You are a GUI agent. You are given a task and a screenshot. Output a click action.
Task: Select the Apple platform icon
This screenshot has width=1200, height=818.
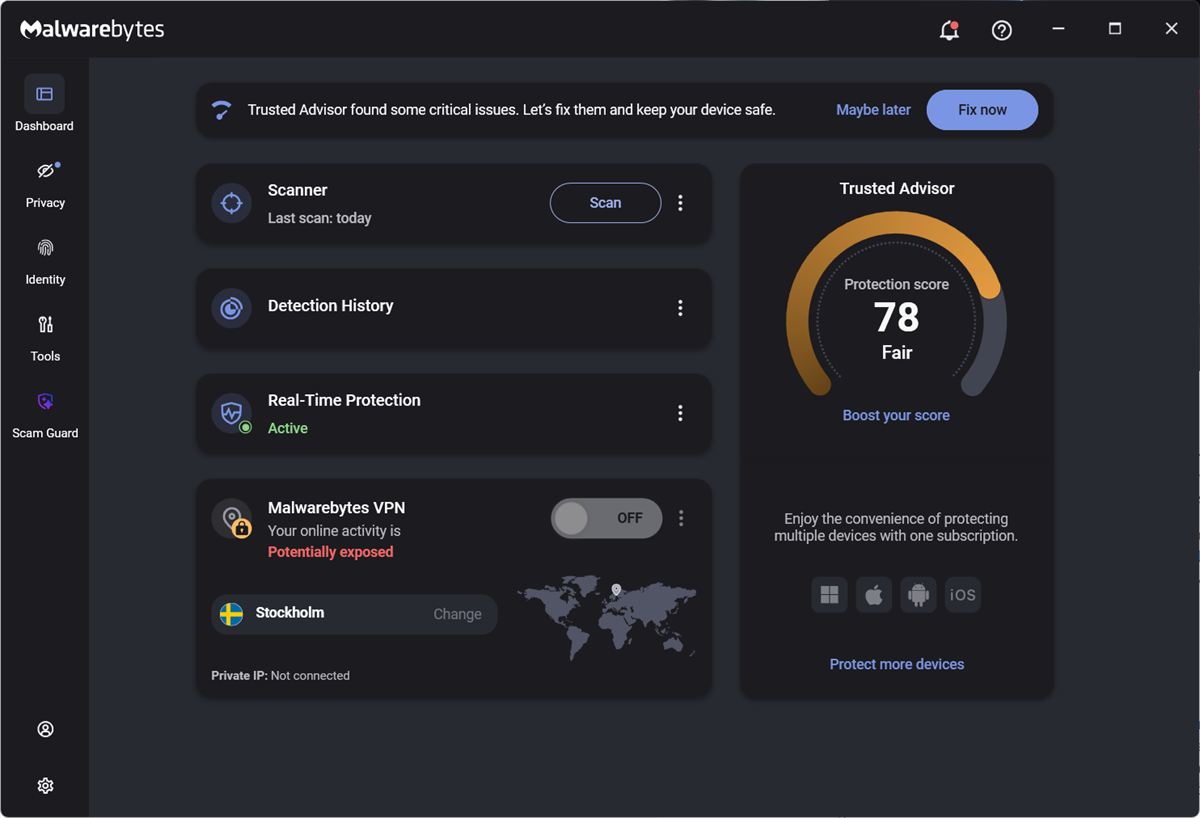[873, 595]
